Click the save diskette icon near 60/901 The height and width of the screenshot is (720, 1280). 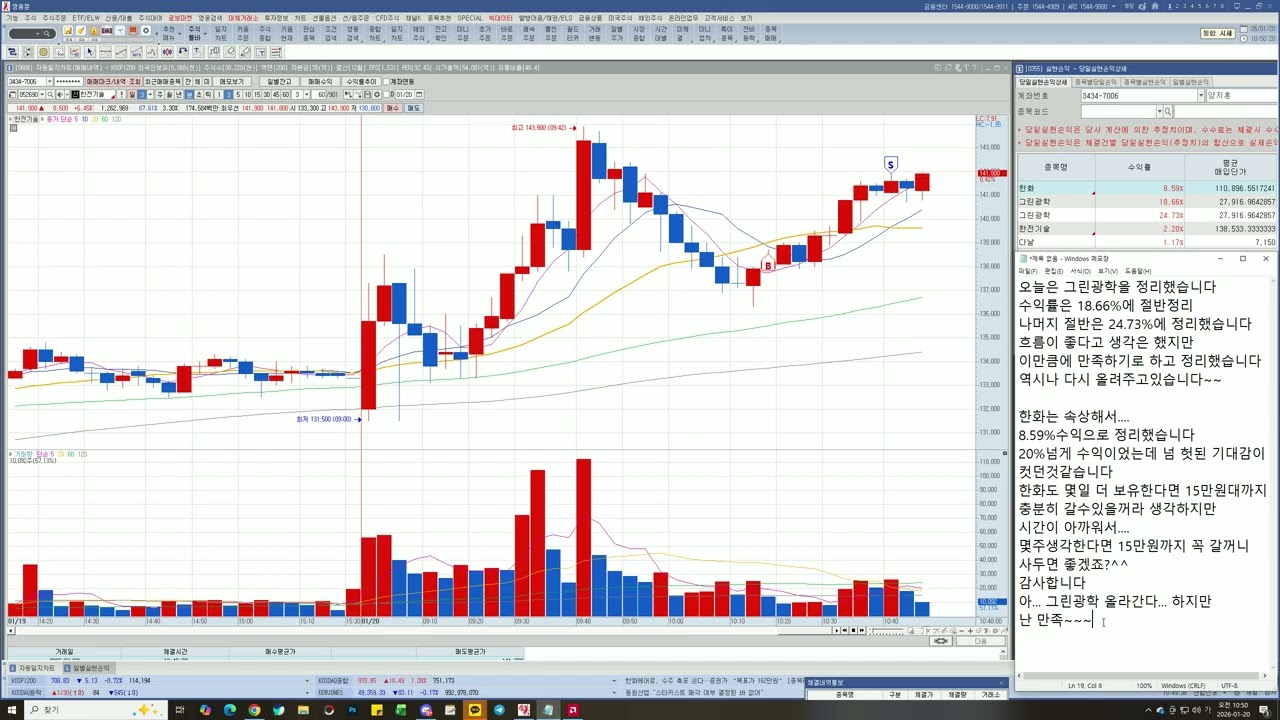point(367,94)
